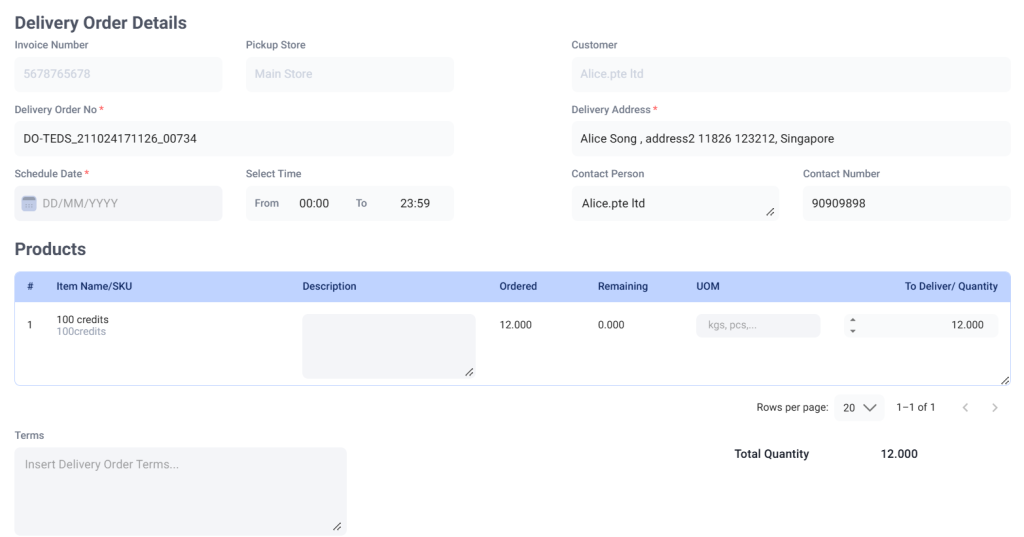Select the Pickup Store Main Store field
This screenshot has width=1024, height=537.
tap(349, 74)
